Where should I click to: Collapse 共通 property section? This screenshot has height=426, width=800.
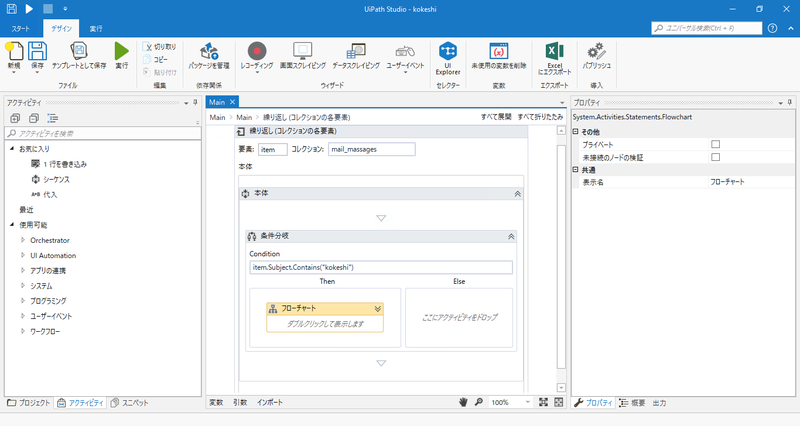point(576,170)
